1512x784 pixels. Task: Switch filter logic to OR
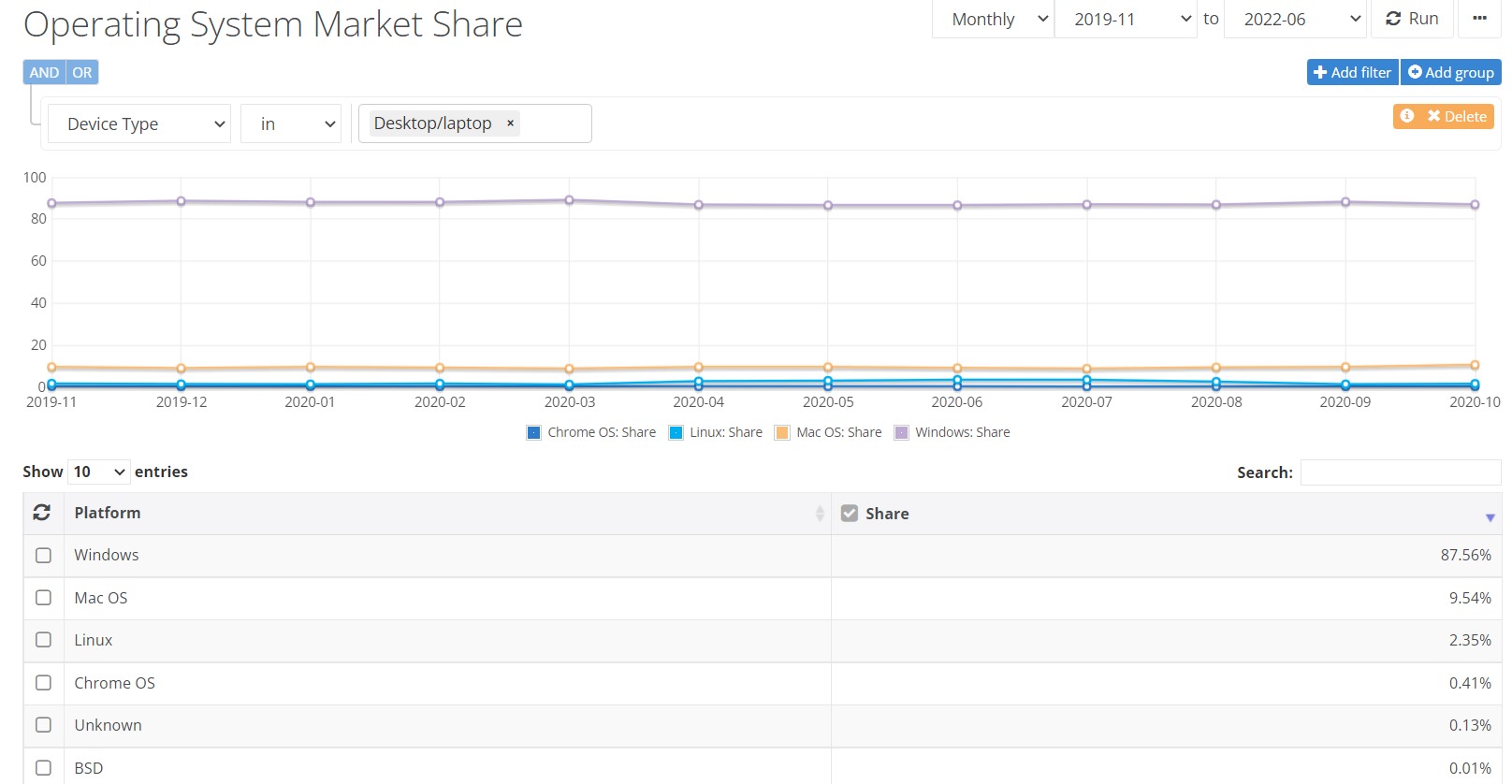[x=82, y=72]
